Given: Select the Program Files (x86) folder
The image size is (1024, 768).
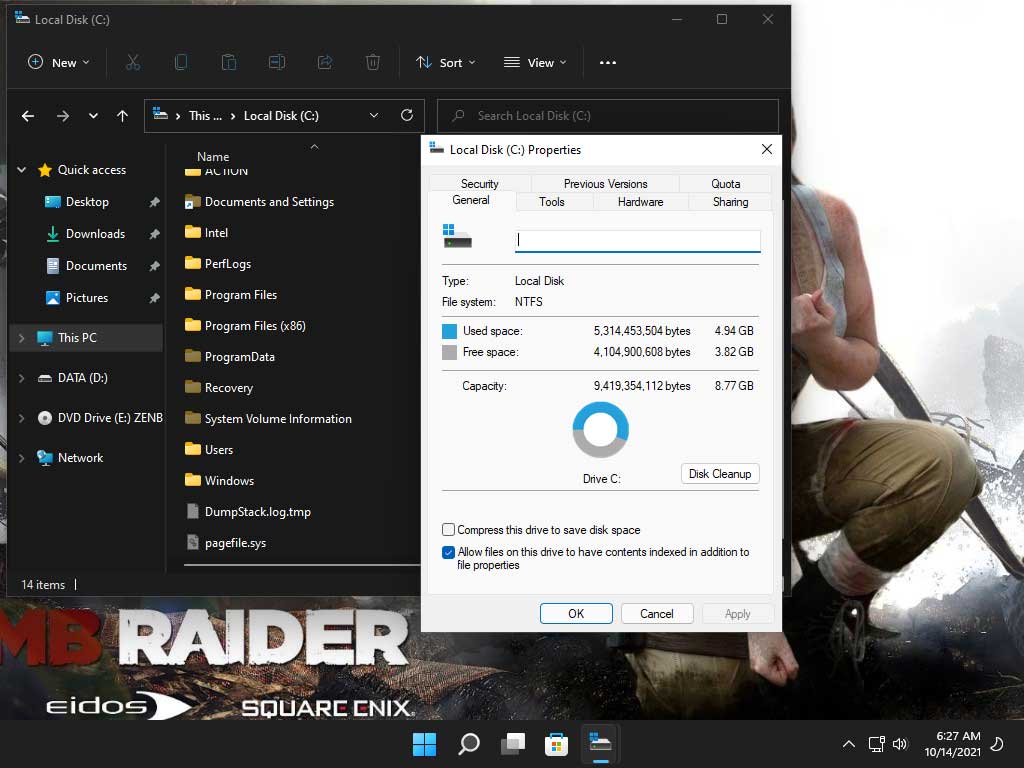Looking at the screenshot, I should pos(246,326).
